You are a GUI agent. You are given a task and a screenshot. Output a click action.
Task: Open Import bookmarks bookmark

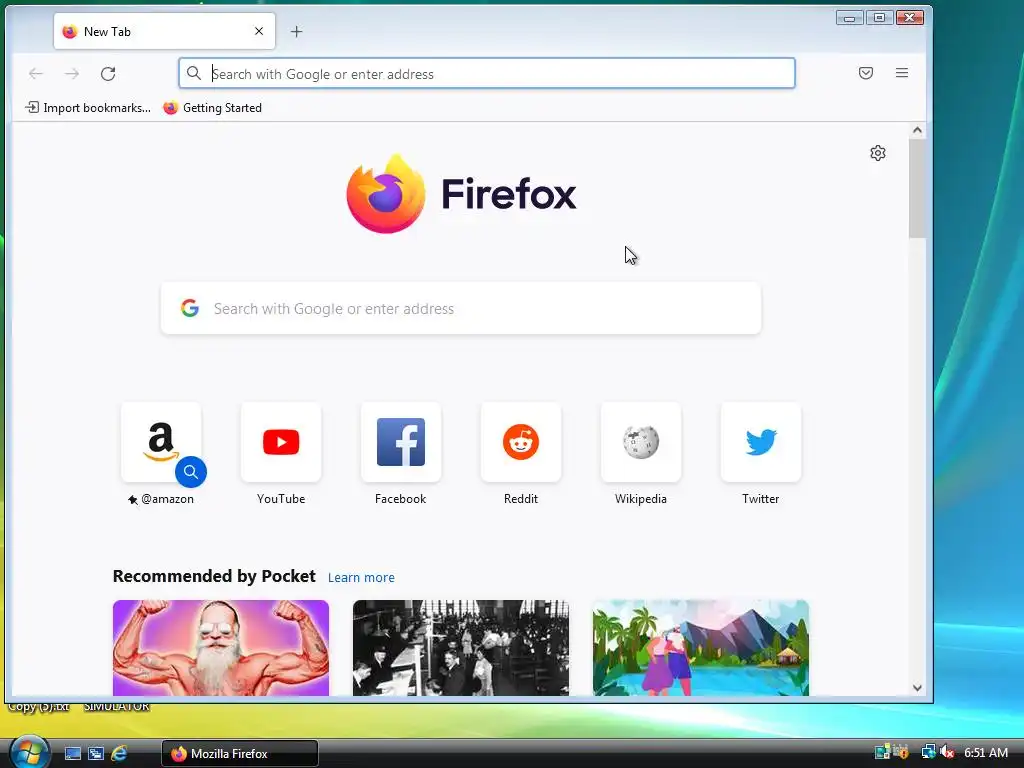pyautogui.click(x=88, y=108)
